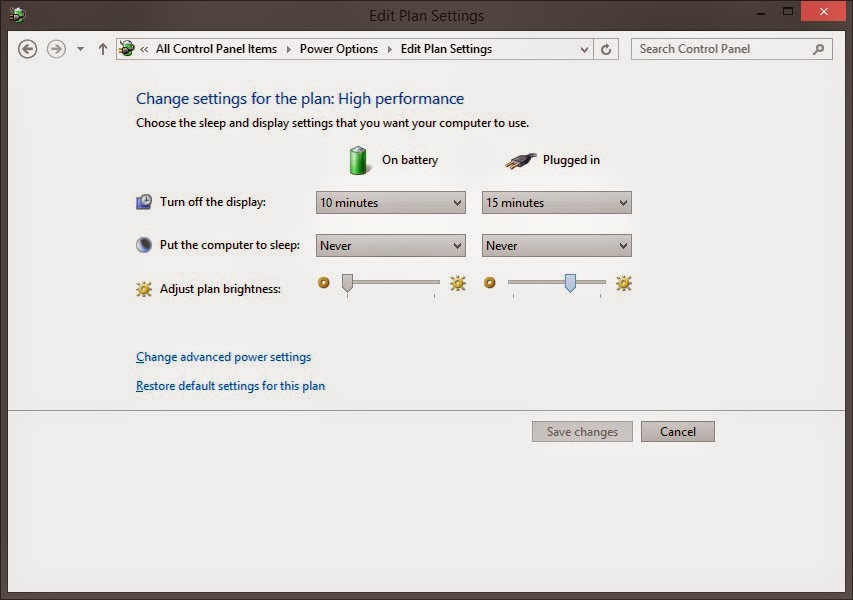Open the address bar history dropdown
Screen dimensions: 853x600
pos(585,49)
